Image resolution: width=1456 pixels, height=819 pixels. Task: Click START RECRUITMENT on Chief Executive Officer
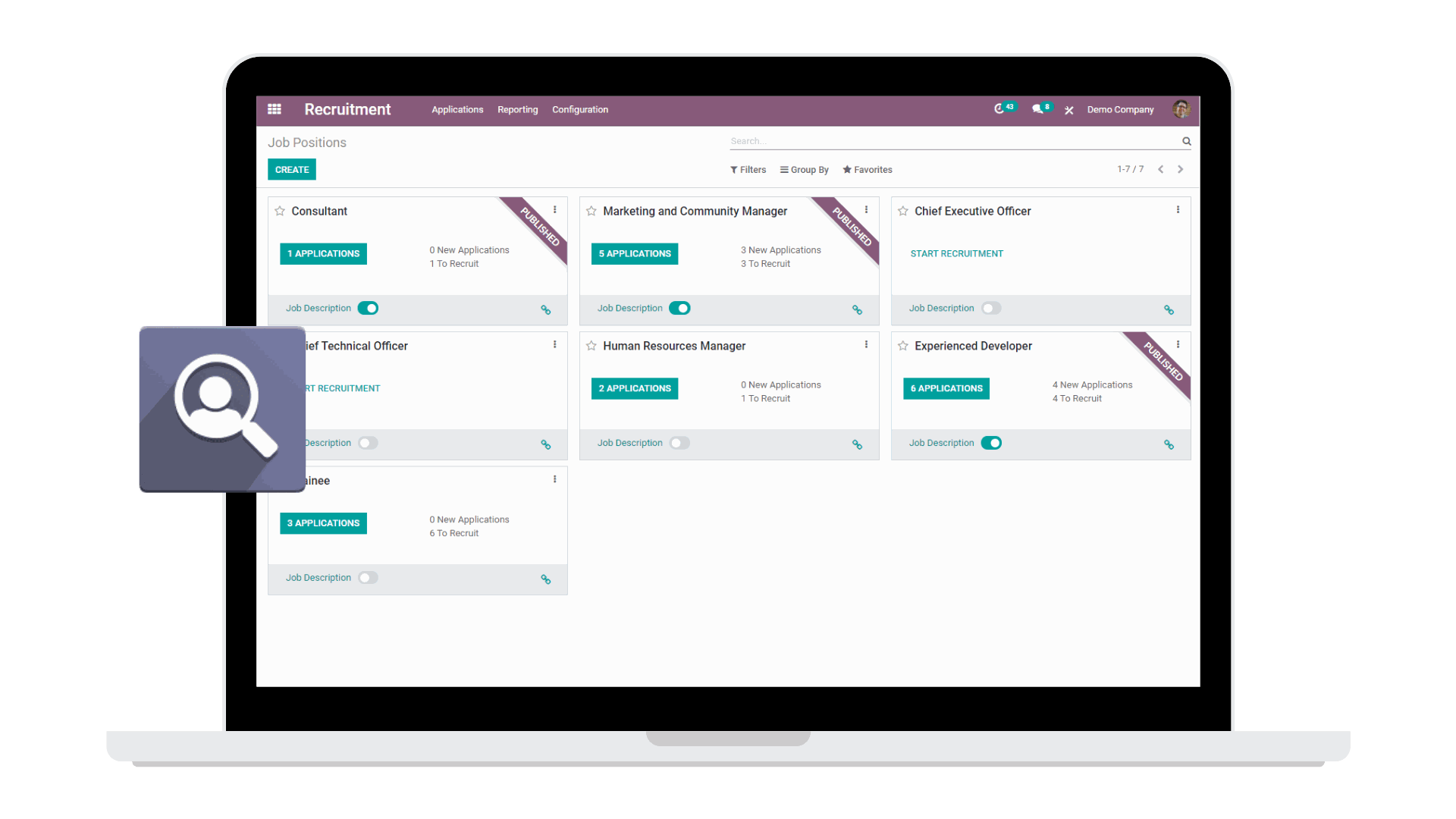pyautogui.click(x=956, y=253)
